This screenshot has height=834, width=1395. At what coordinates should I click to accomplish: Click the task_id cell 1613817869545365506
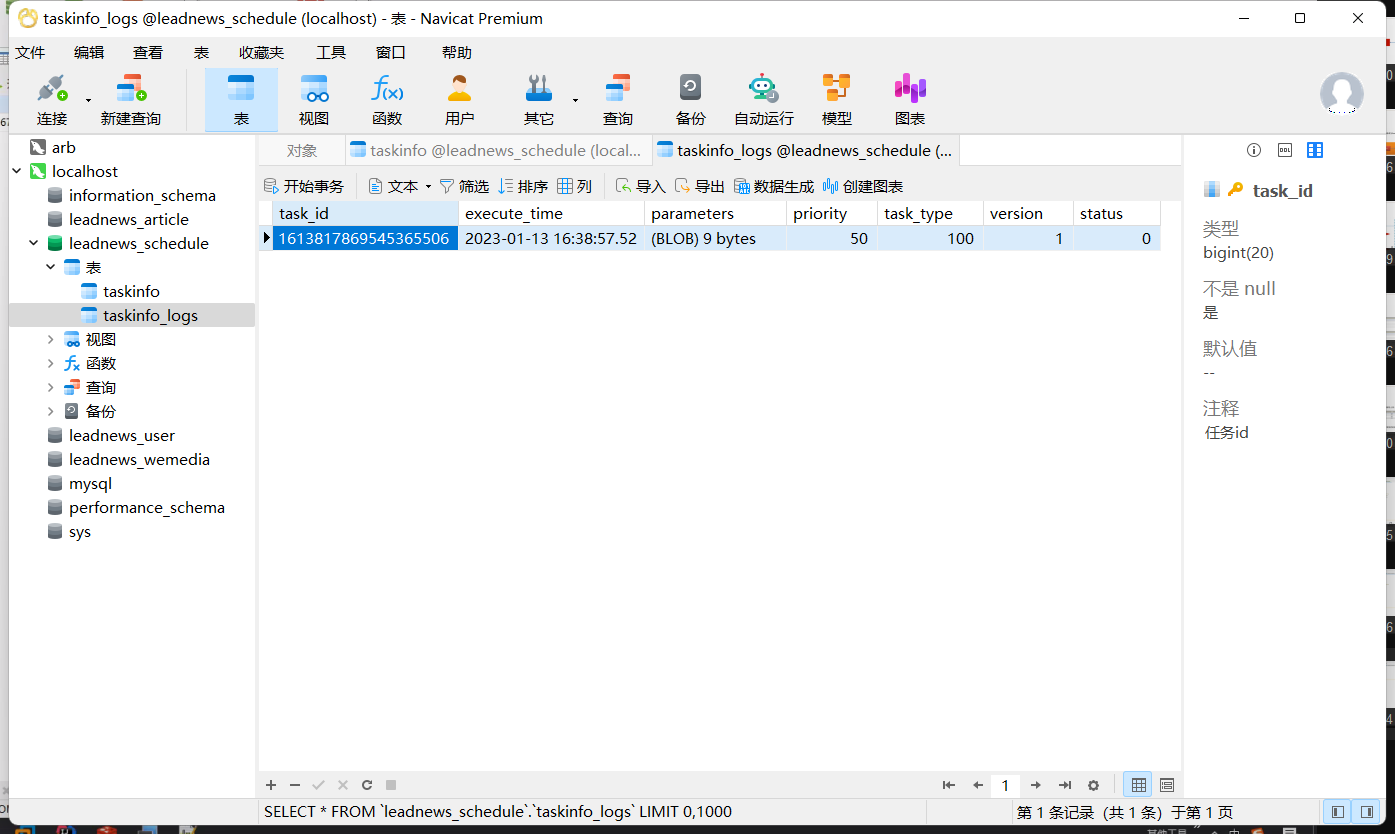pyautogui.click(x=365, y=238)
